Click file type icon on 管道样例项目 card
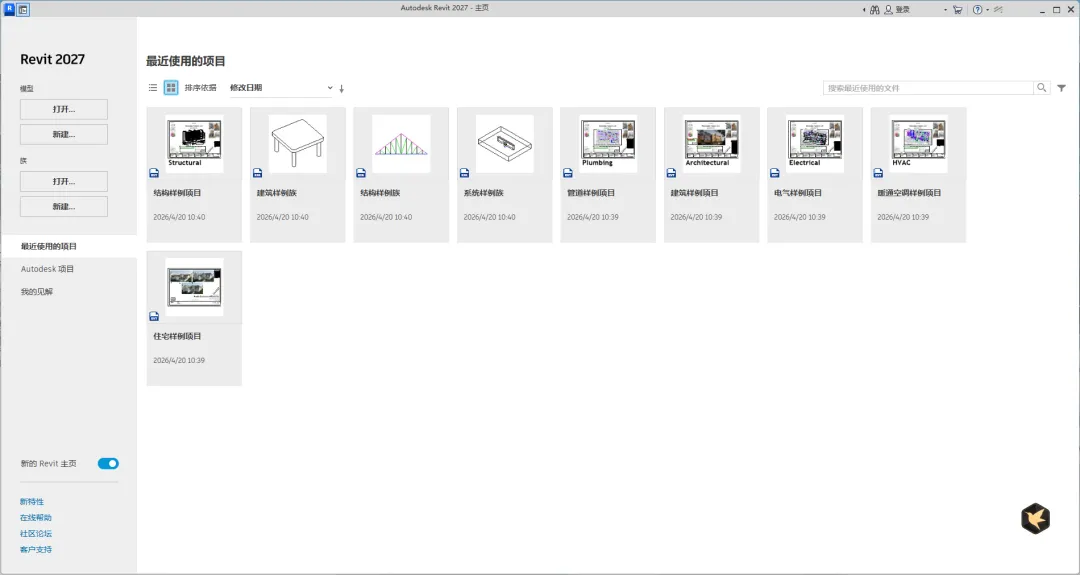The image size is (1080, 575). pos(568,173)
